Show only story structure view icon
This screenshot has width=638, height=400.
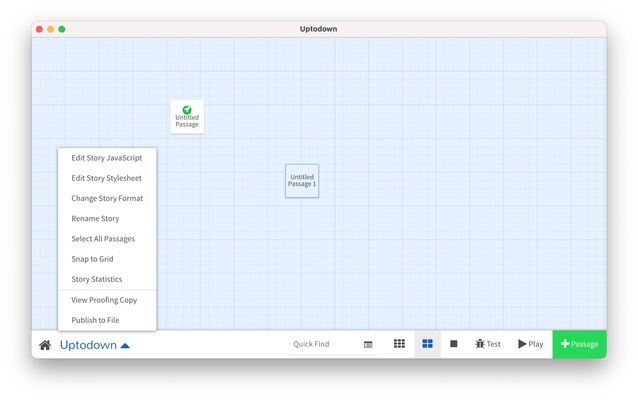point(399,344)
